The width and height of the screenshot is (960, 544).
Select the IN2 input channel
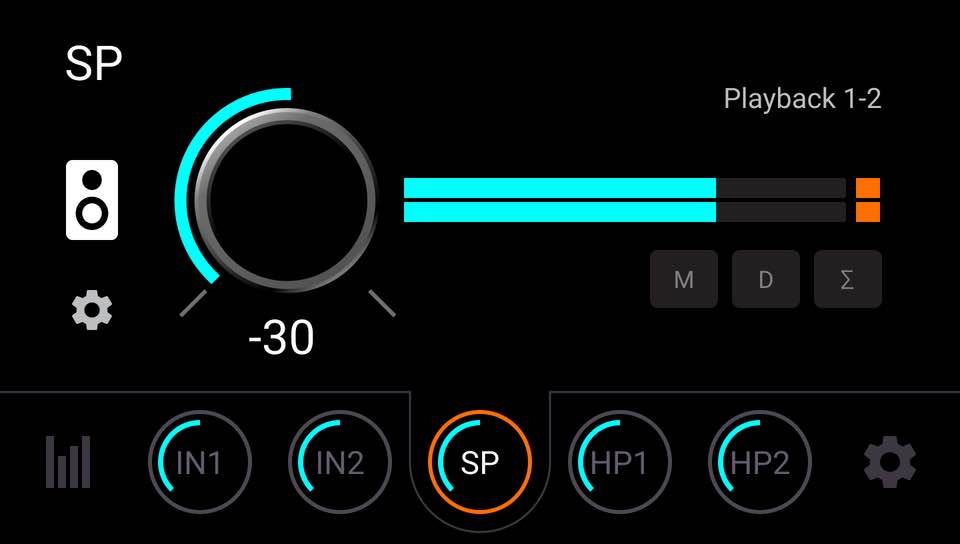pos(340,462)
